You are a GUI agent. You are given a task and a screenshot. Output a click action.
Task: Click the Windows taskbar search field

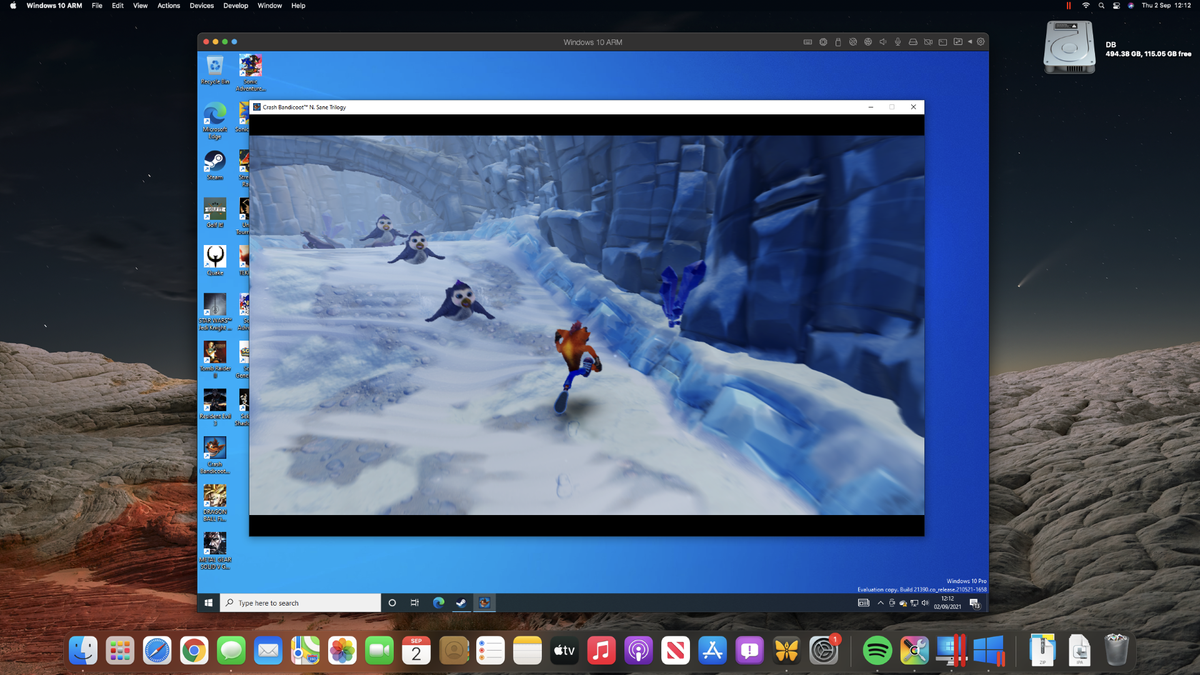tap(300, 603)
